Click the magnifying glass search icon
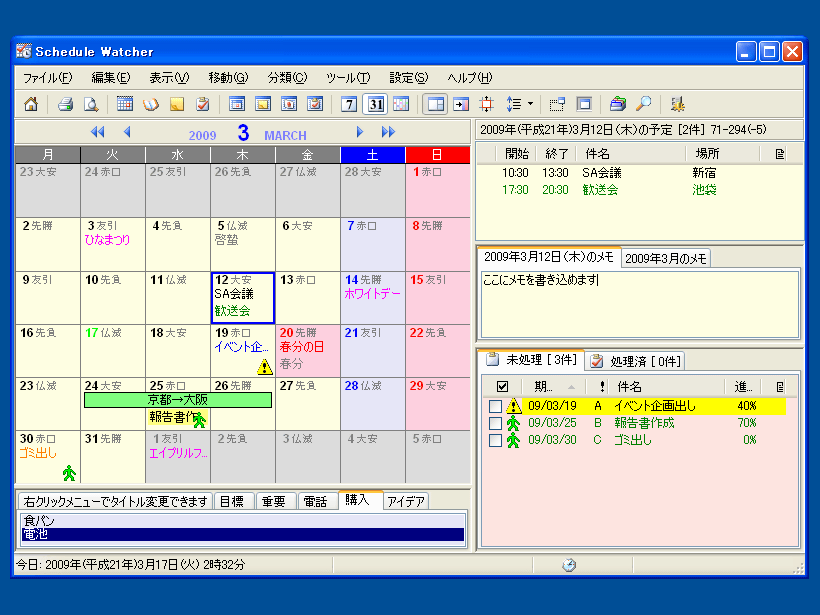Viewport: 820px width, 615px height. [644, 104]
